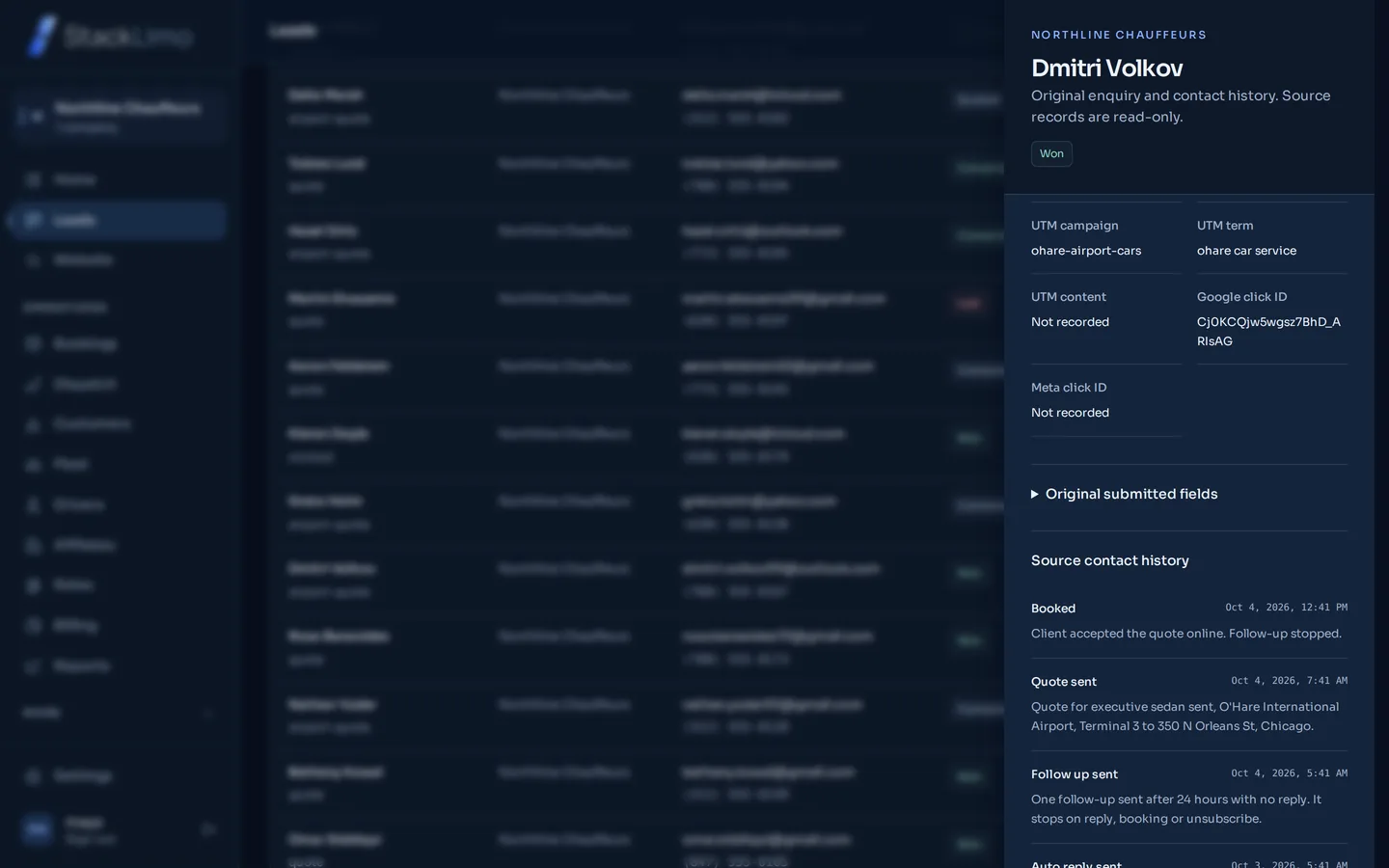The height and width of the screenshot is (868, 1389).
Task: Click the Won status badge
Action: [1051, 153]
